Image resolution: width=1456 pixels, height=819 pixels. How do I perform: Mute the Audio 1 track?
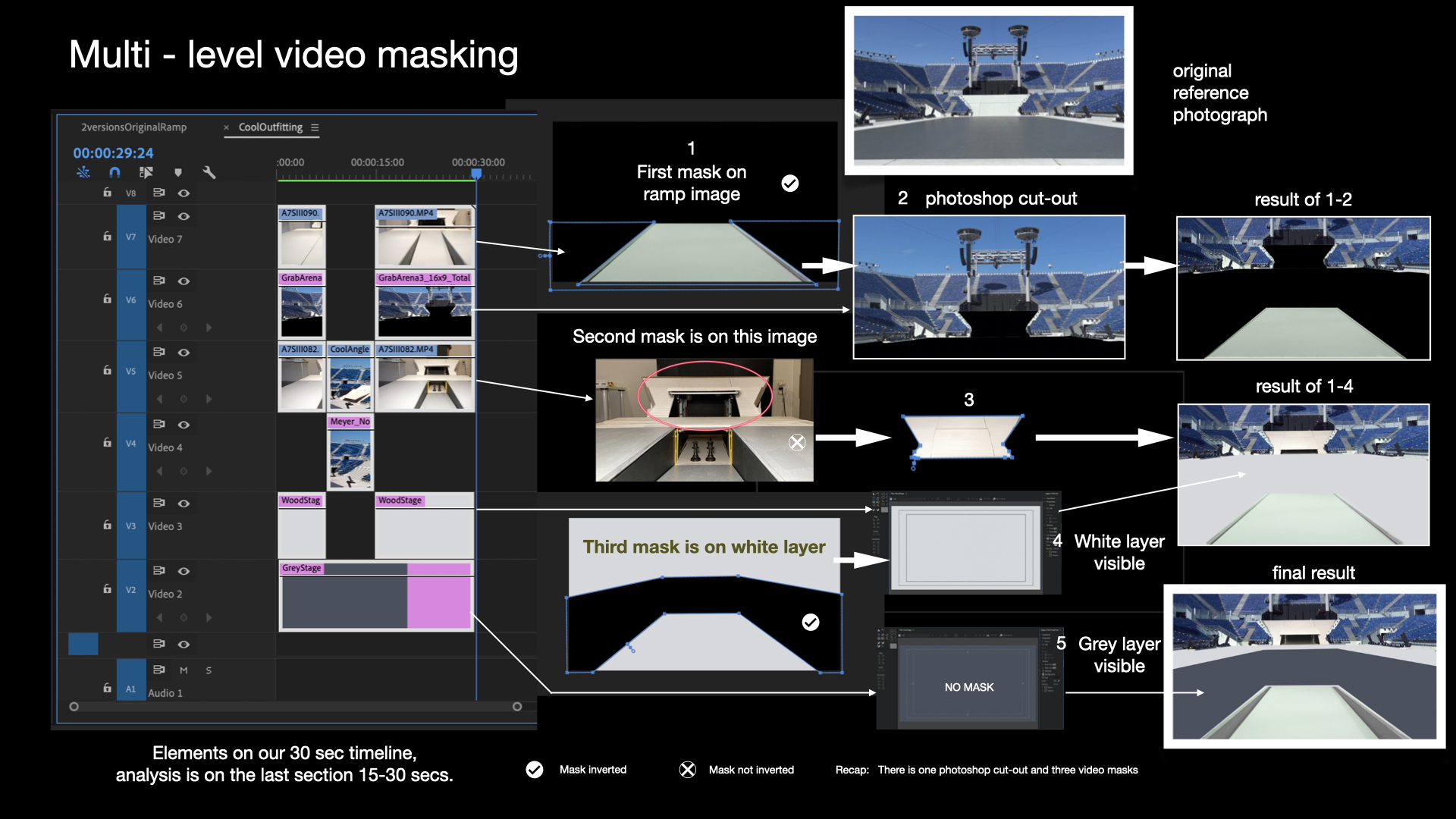tap(184, 670)
